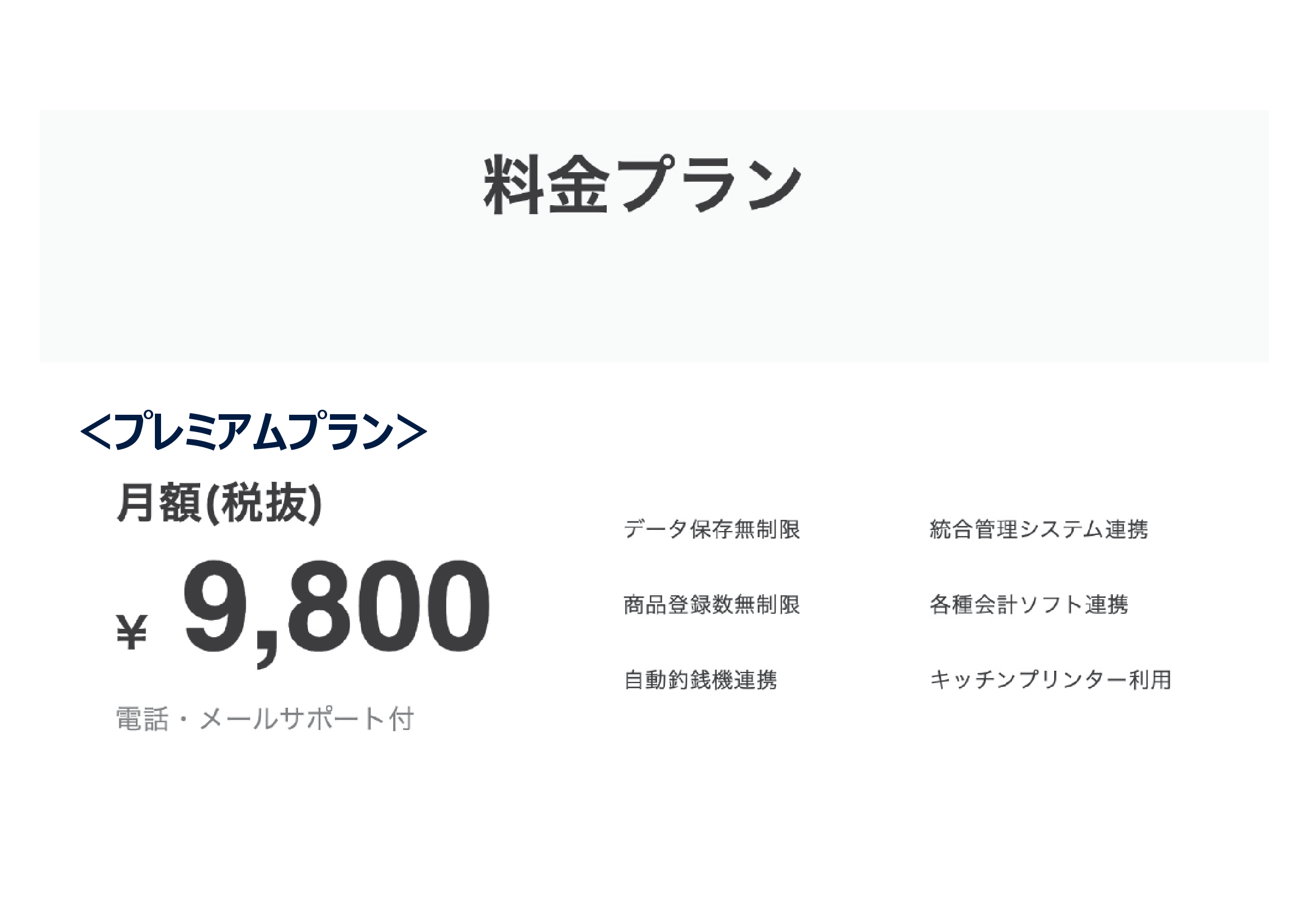
Task: Select 電話・メールサポート付 note text
Action: click(265, 719)
